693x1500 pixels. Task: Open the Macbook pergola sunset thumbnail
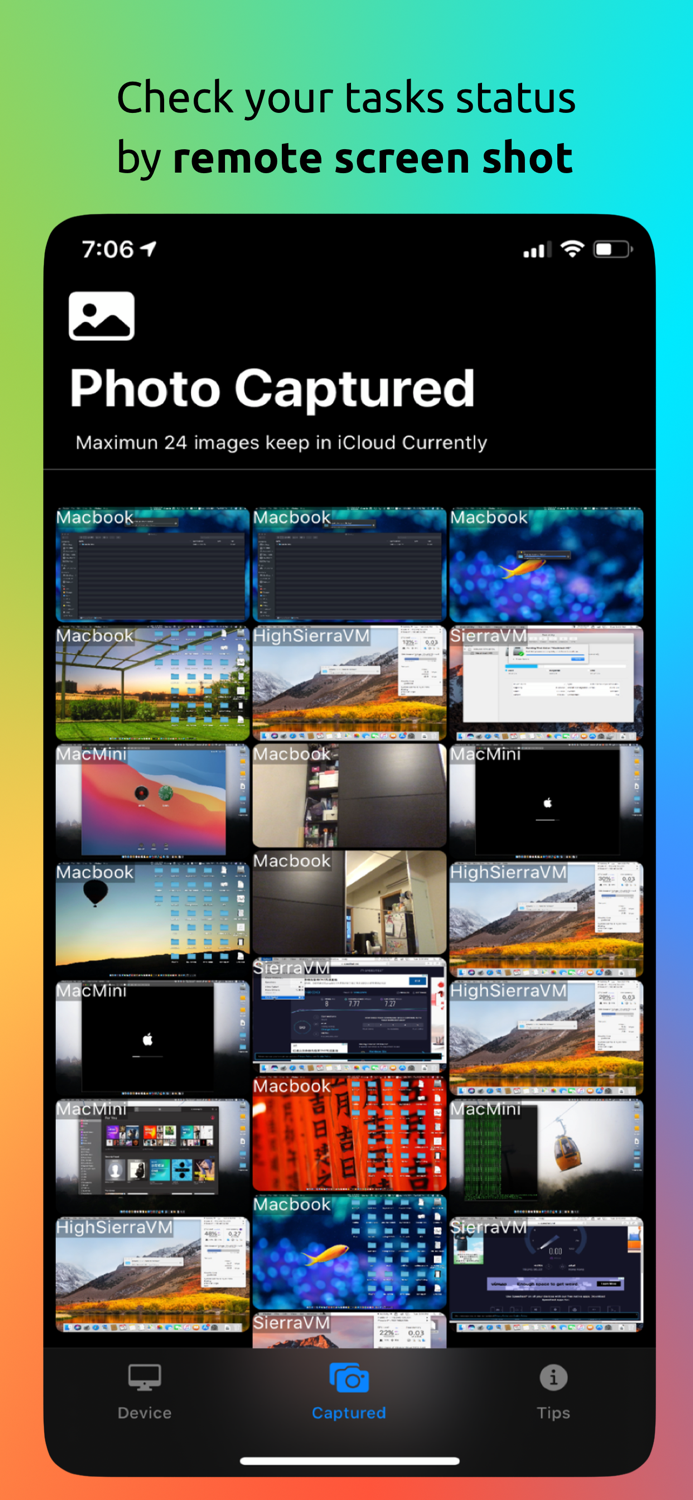(x=152, y=683)
